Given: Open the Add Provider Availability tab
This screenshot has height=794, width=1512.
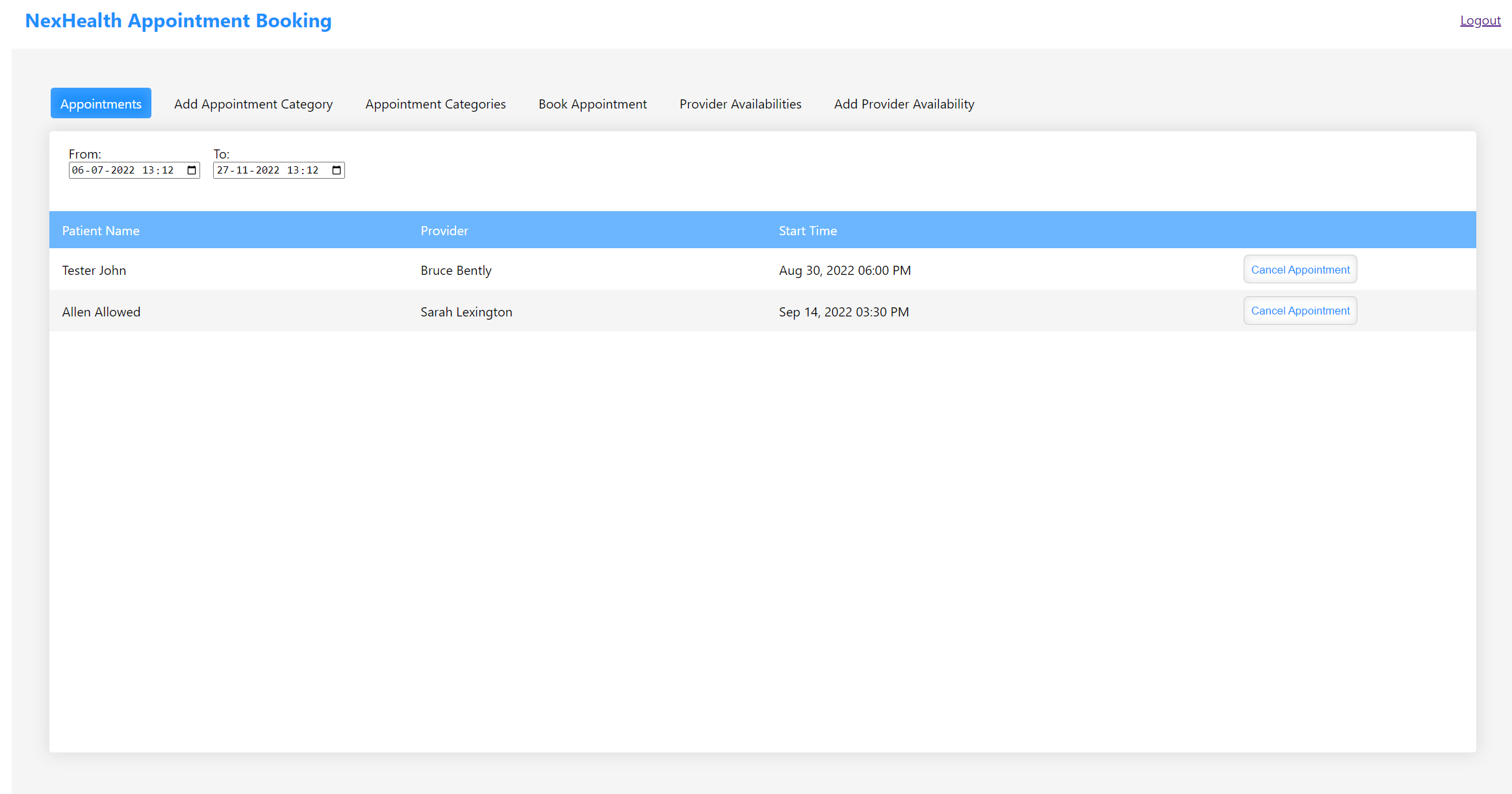Looking at the screenshot, I should (x=904, y=104).
